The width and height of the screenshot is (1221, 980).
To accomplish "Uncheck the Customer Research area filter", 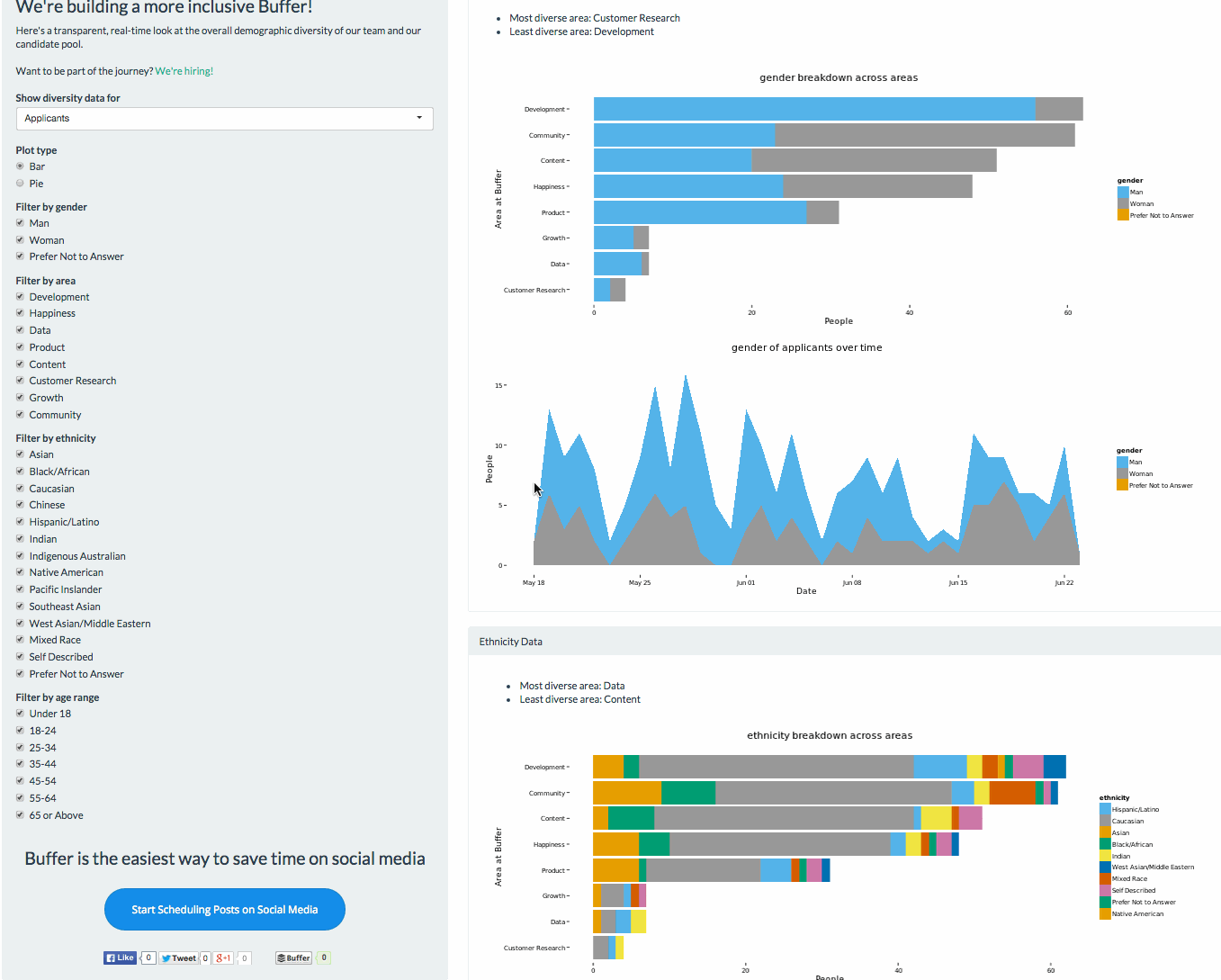I will tap(20, 381).
